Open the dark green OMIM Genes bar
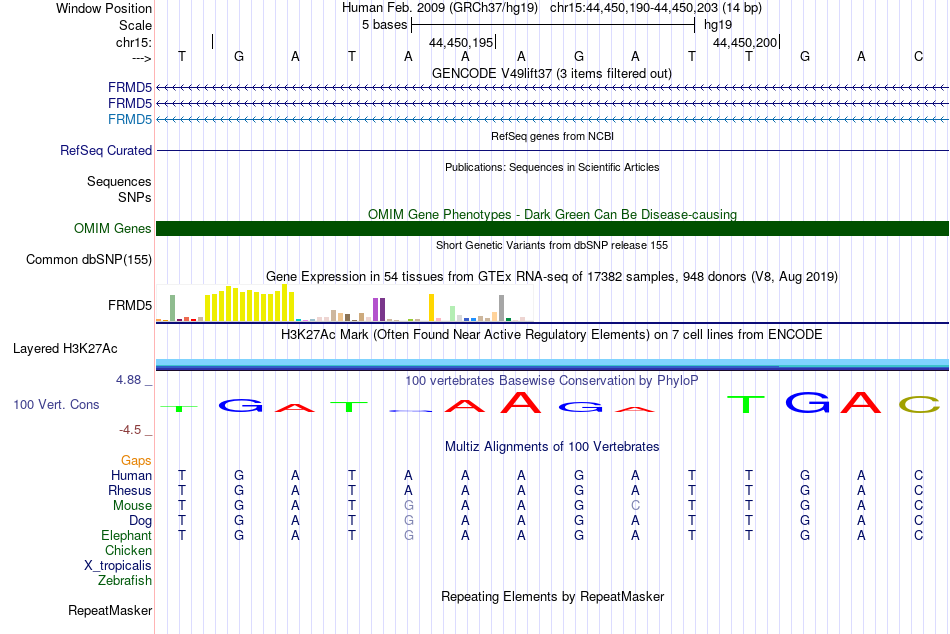 tap(552, 229)
